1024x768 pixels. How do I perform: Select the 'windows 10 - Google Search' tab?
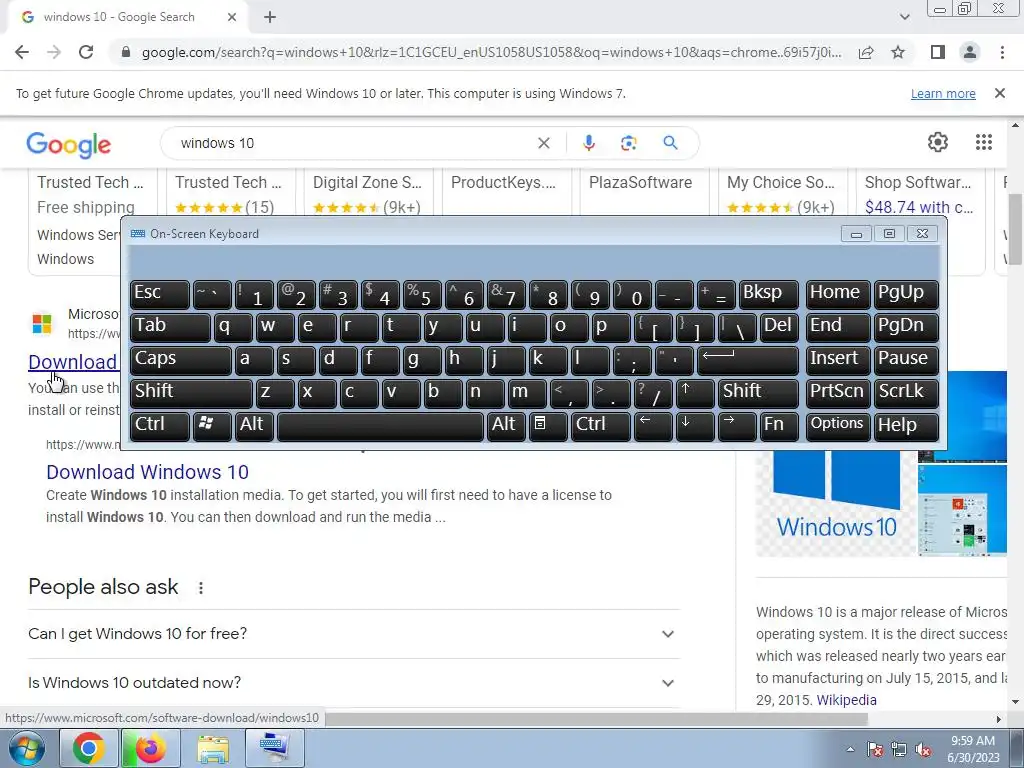coord(127,17)
